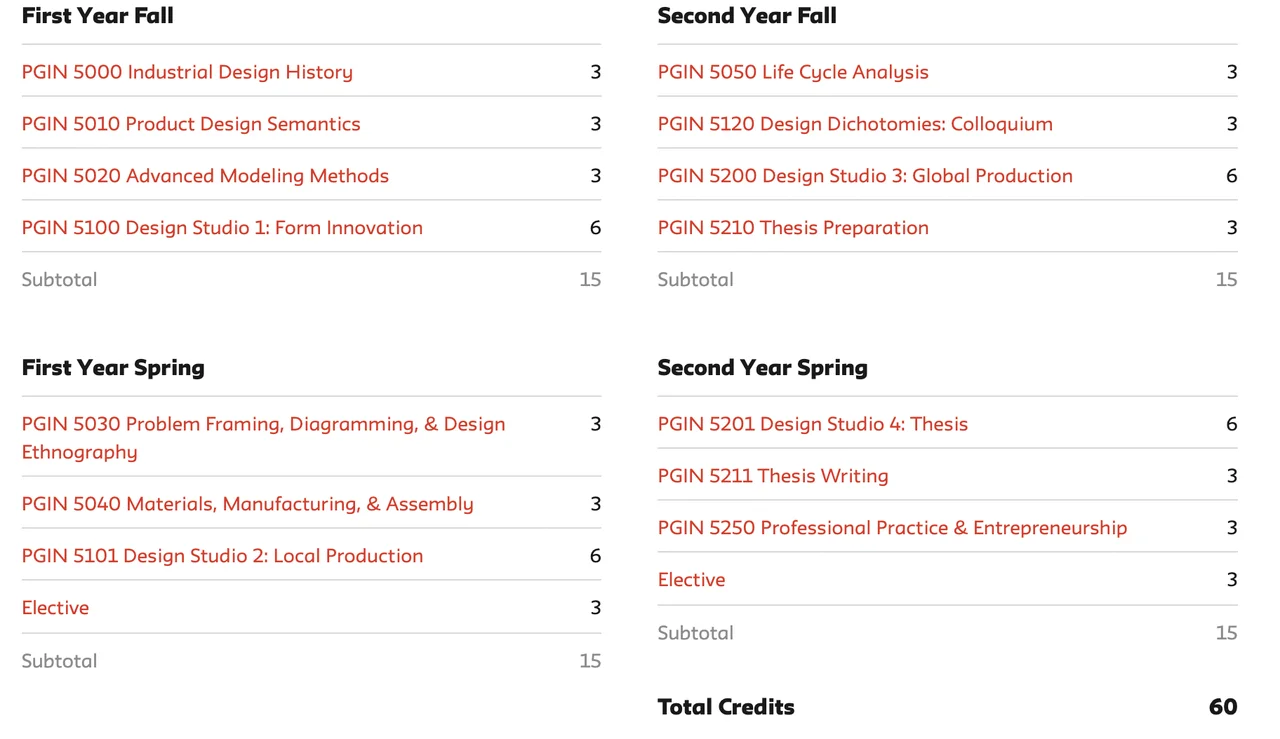Open PGIN 5050 Life Cycle Analysis
Screen dimensions: 1280x739
[x=793, y=72]
